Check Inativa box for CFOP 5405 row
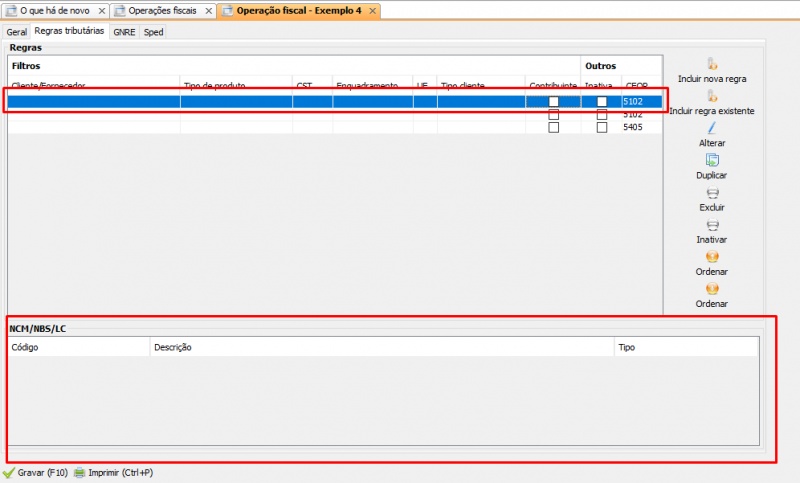This screenshot has width=800, height=483. (602, 127)
